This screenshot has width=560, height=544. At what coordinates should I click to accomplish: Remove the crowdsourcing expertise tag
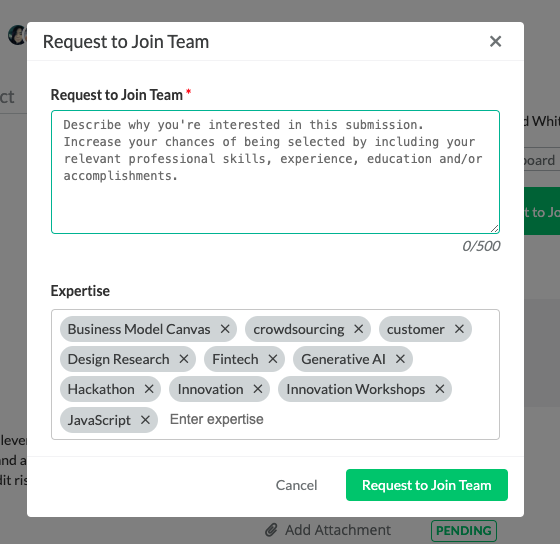pyautogui.click(x=359, y=329)
